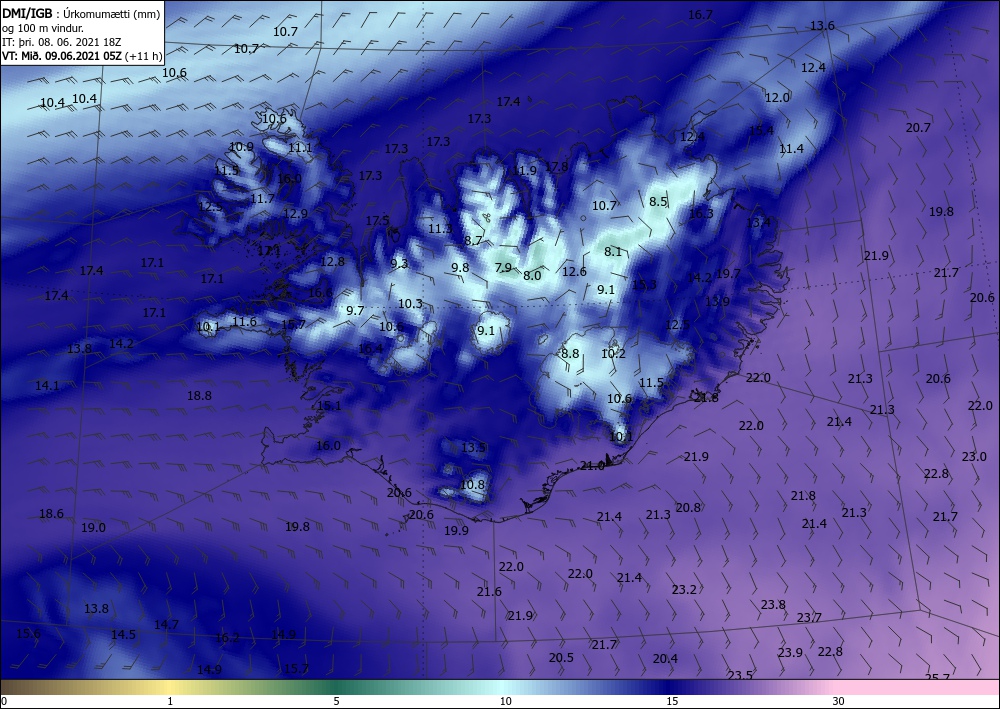The height and width of the screenshot is (709, 1000).
Task: Select the 11.4 map value
Action: [791, 149]
